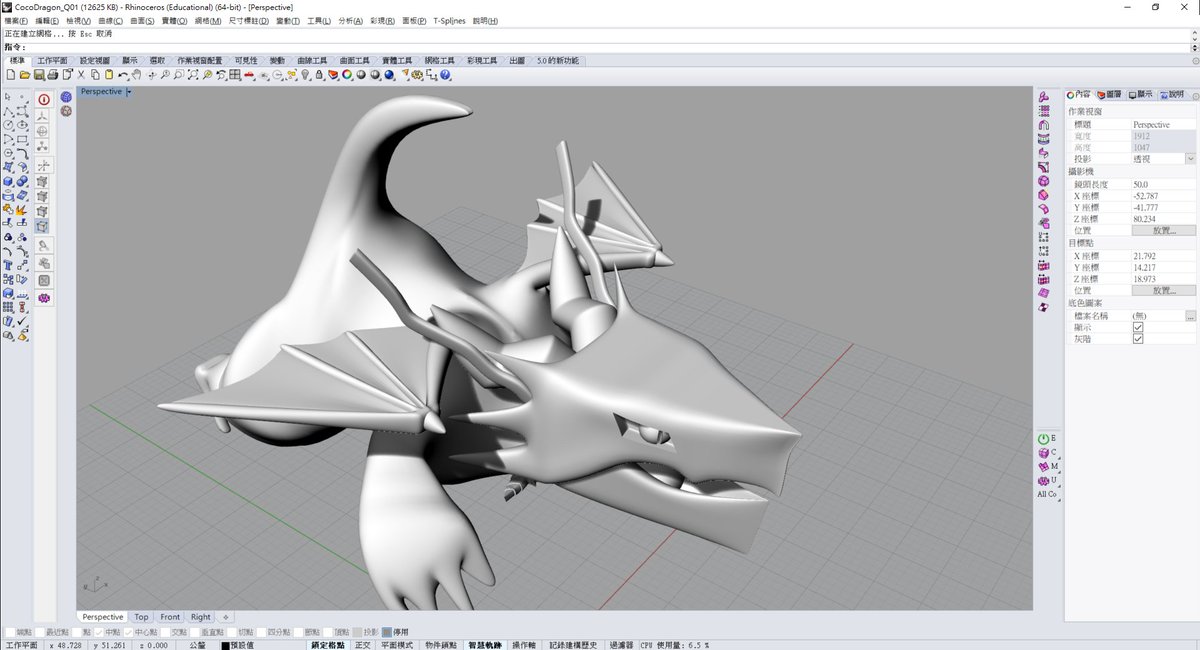Select the Pan hand icon
Screen dimensions: 1200x650
(x=136, y=75)
